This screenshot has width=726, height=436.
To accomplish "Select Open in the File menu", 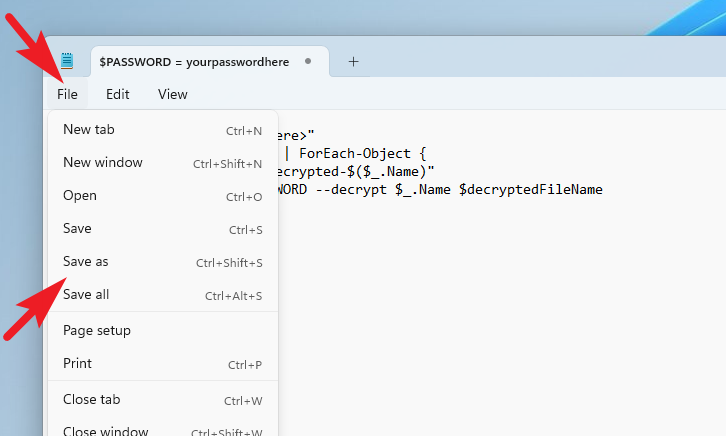I will [x=163, y=196].
